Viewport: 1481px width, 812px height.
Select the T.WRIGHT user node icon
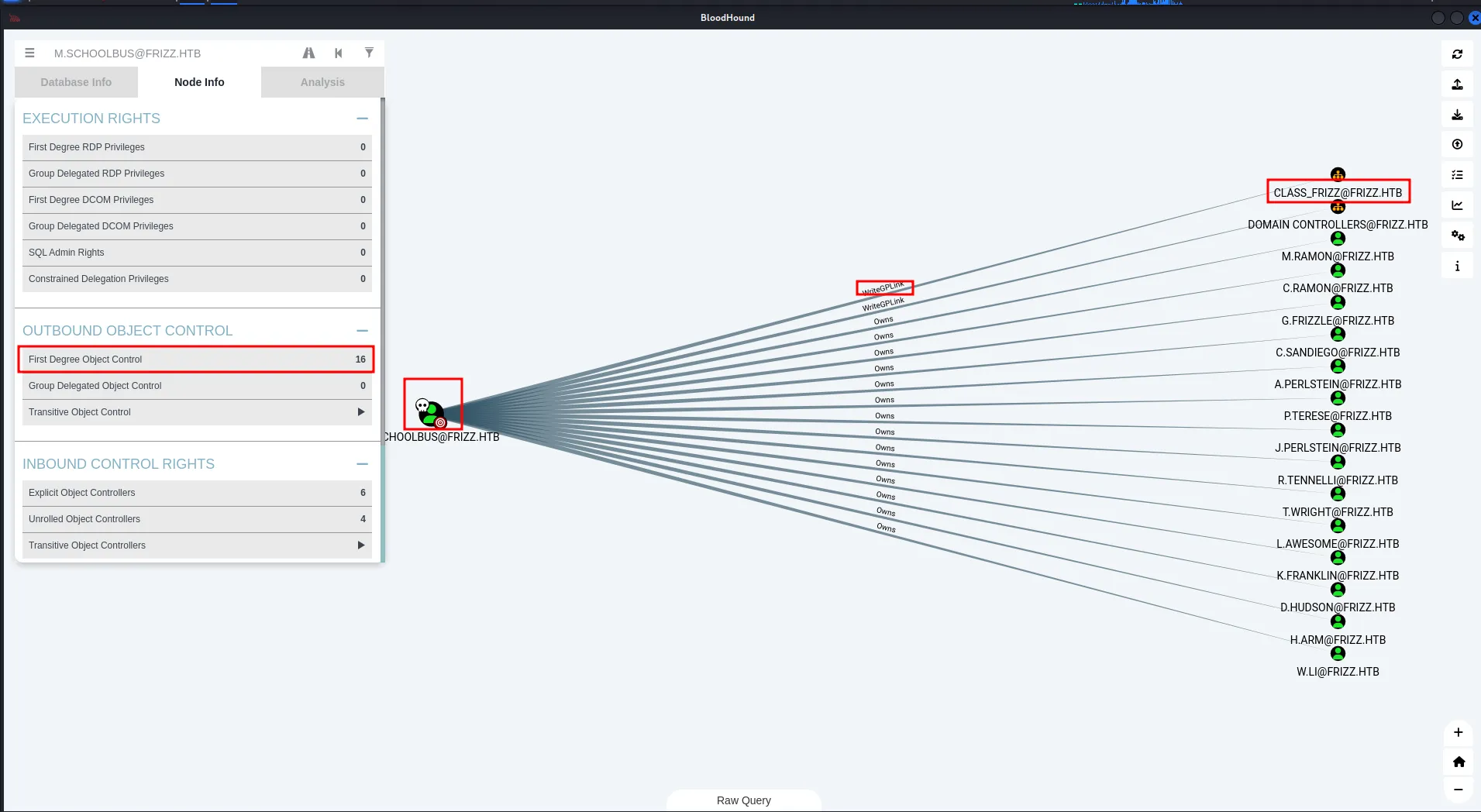pos(1338,494)
